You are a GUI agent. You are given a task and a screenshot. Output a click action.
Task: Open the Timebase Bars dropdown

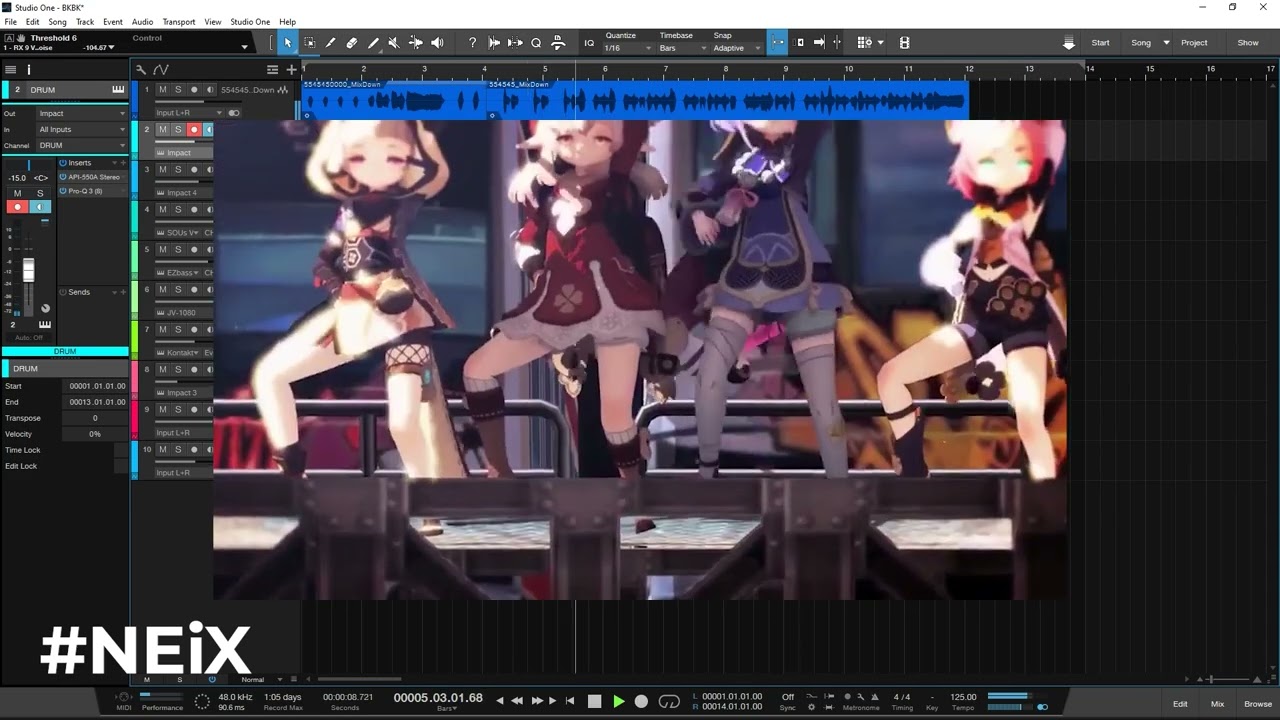[x=683, y=48]
